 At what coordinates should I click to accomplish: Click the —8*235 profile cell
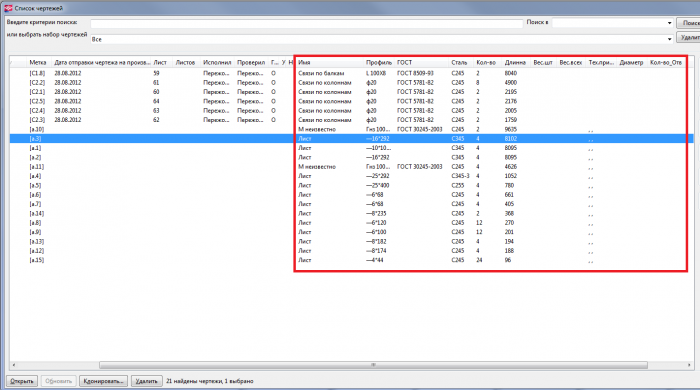[376, 214]
